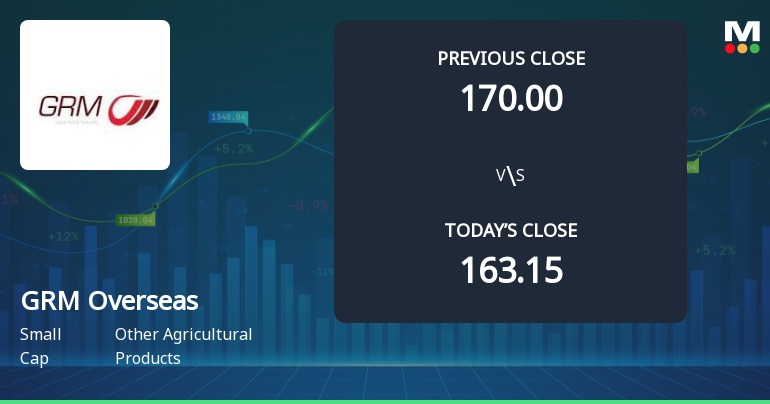The width and height of the screenshot is (770, 404).
Task: Click the 1348.04 chart data label
Action: (x=228, y=117)
